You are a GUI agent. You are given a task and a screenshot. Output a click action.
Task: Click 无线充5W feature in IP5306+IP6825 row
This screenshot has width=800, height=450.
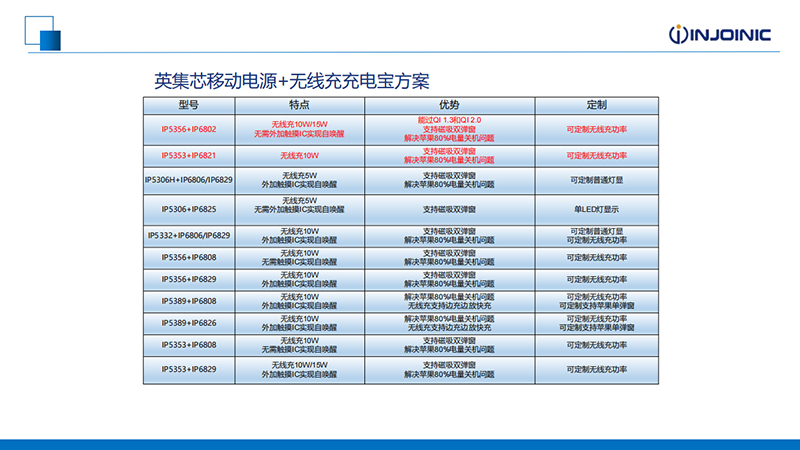pos(299,201)
